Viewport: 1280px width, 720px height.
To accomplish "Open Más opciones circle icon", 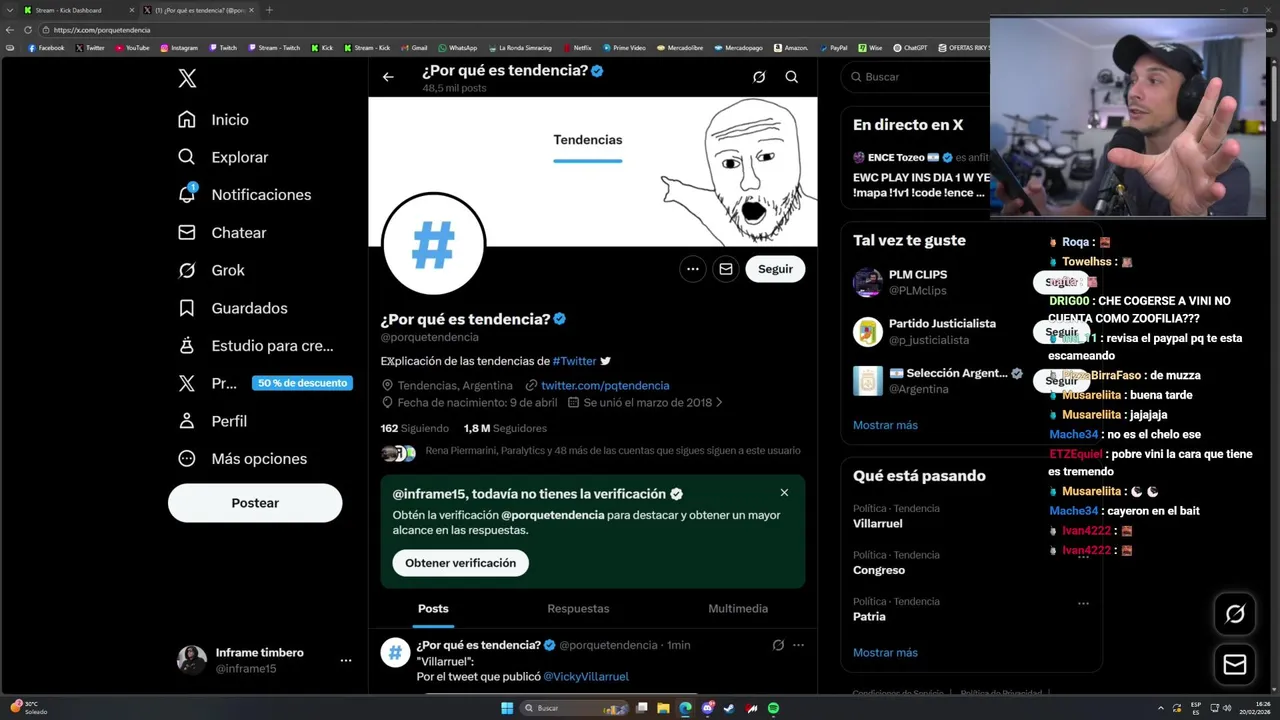I will coord(187,458).
